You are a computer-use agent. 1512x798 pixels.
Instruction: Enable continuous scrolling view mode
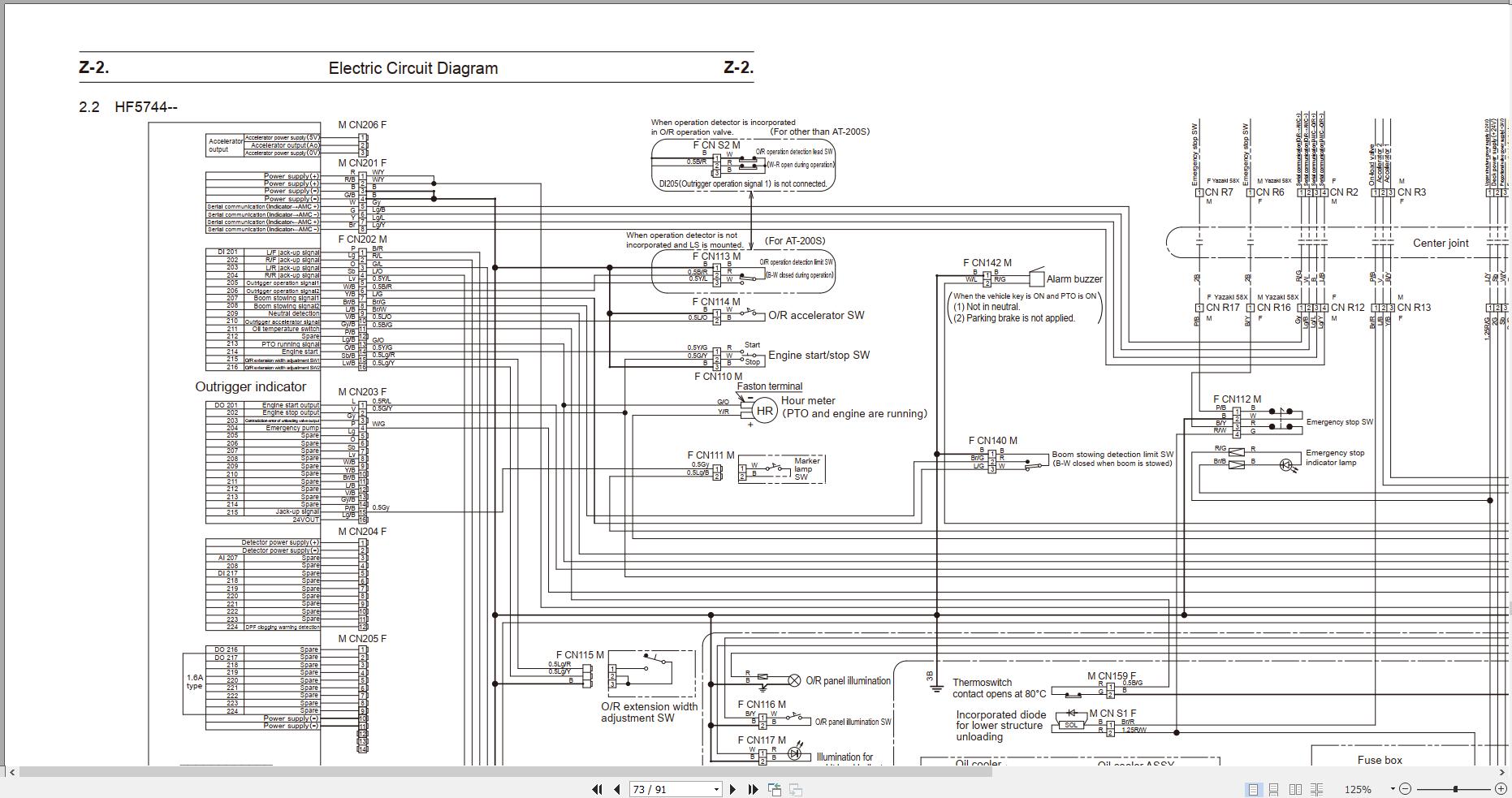point(1275,788)
